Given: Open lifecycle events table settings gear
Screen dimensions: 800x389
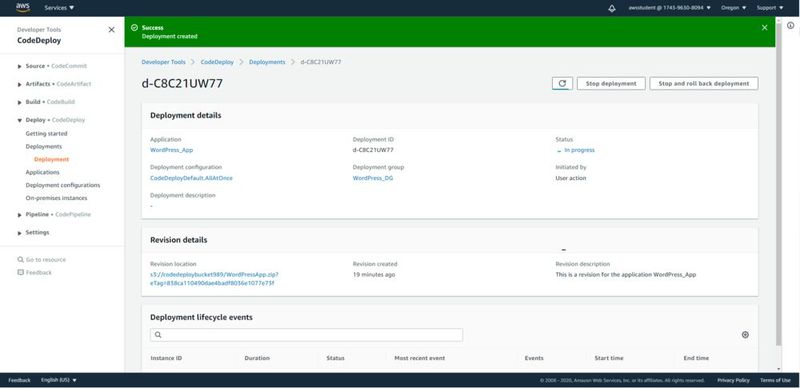Looking at the screenshot, I should (745, 335).
